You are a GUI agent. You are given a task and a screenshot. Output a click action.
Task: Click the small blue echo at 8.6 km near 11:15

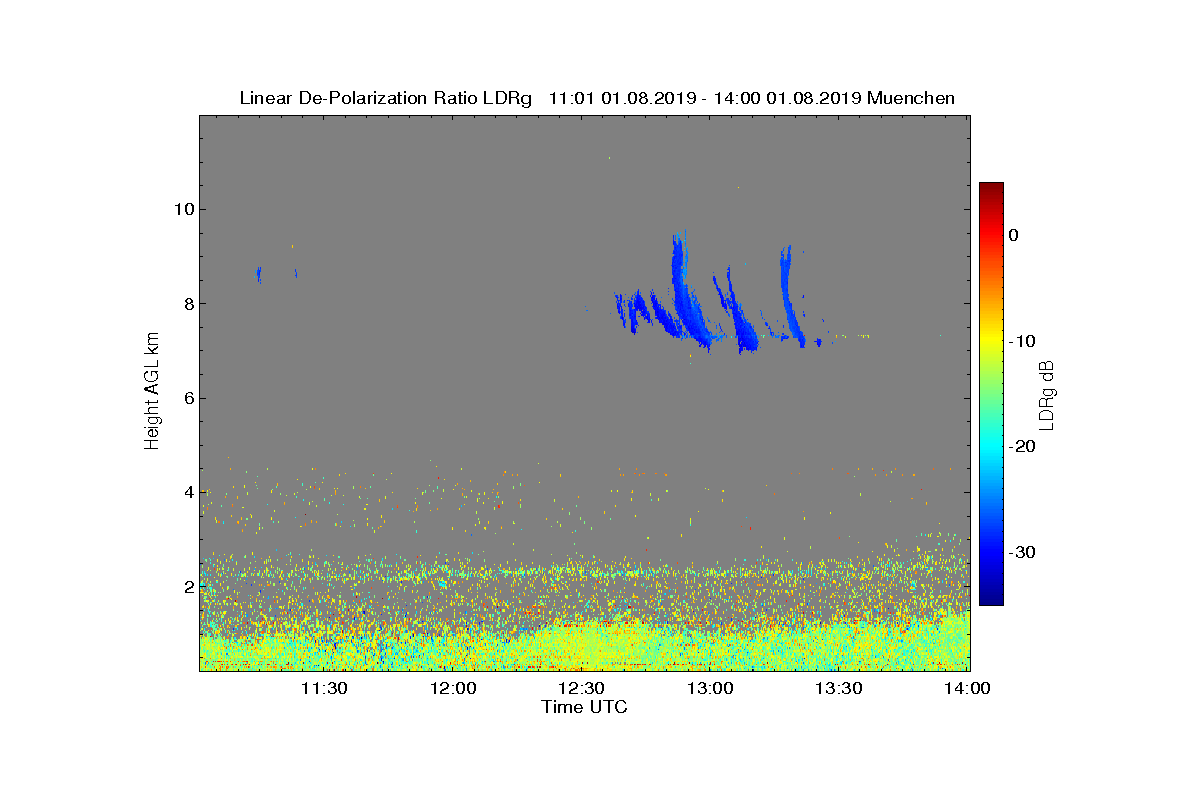(259, 274)
